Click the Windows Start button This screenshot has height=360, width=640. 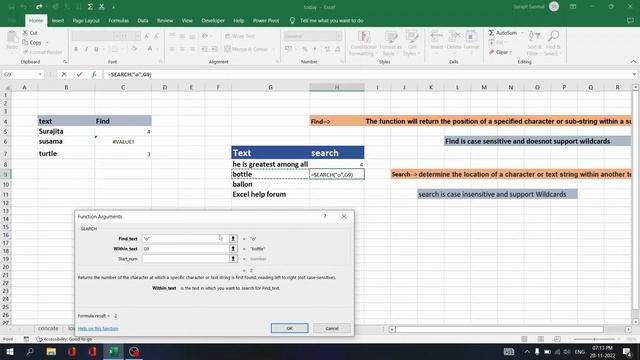pyautogui.click(x=9, y=351)
